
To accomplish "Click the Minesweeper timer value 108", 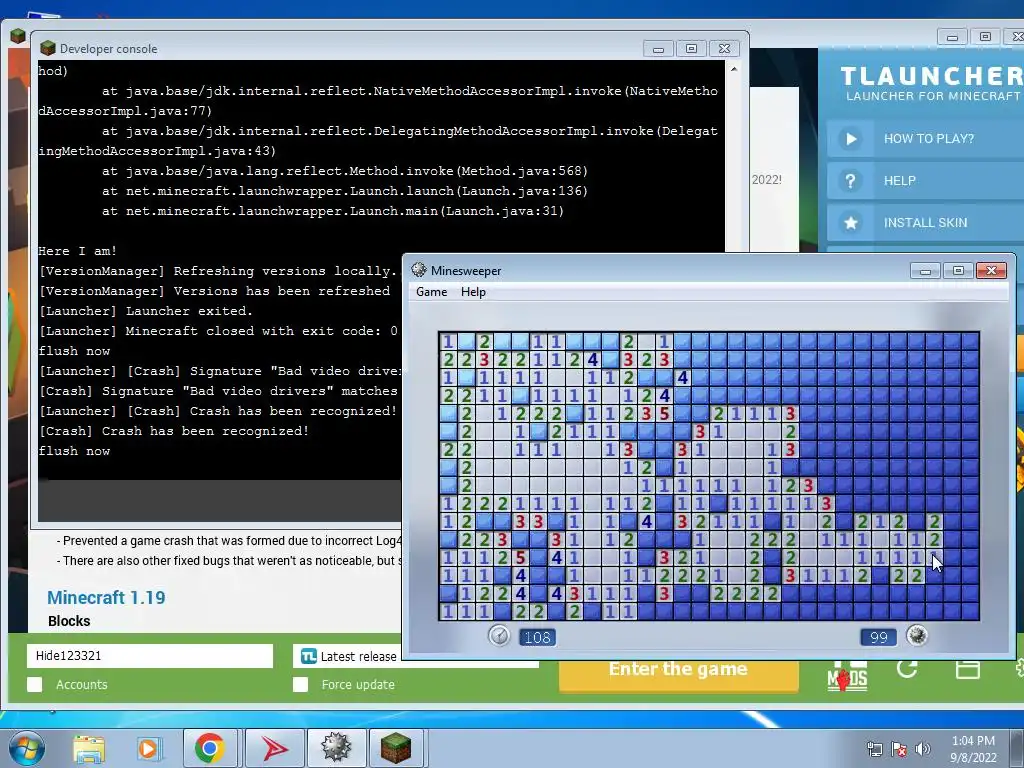I will point(537,637).
